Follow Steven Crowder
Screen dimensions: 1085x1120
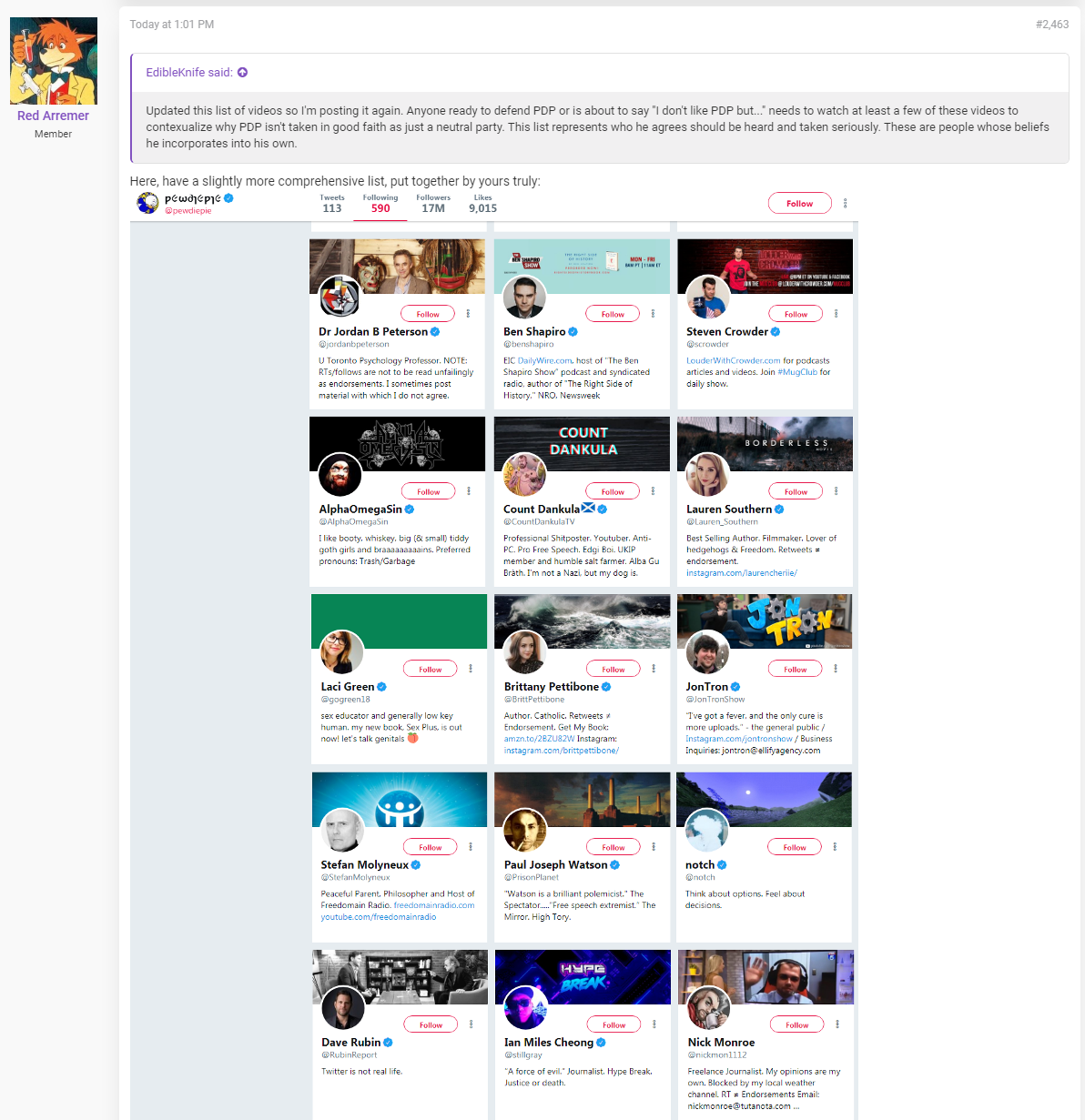pos(796,314)
